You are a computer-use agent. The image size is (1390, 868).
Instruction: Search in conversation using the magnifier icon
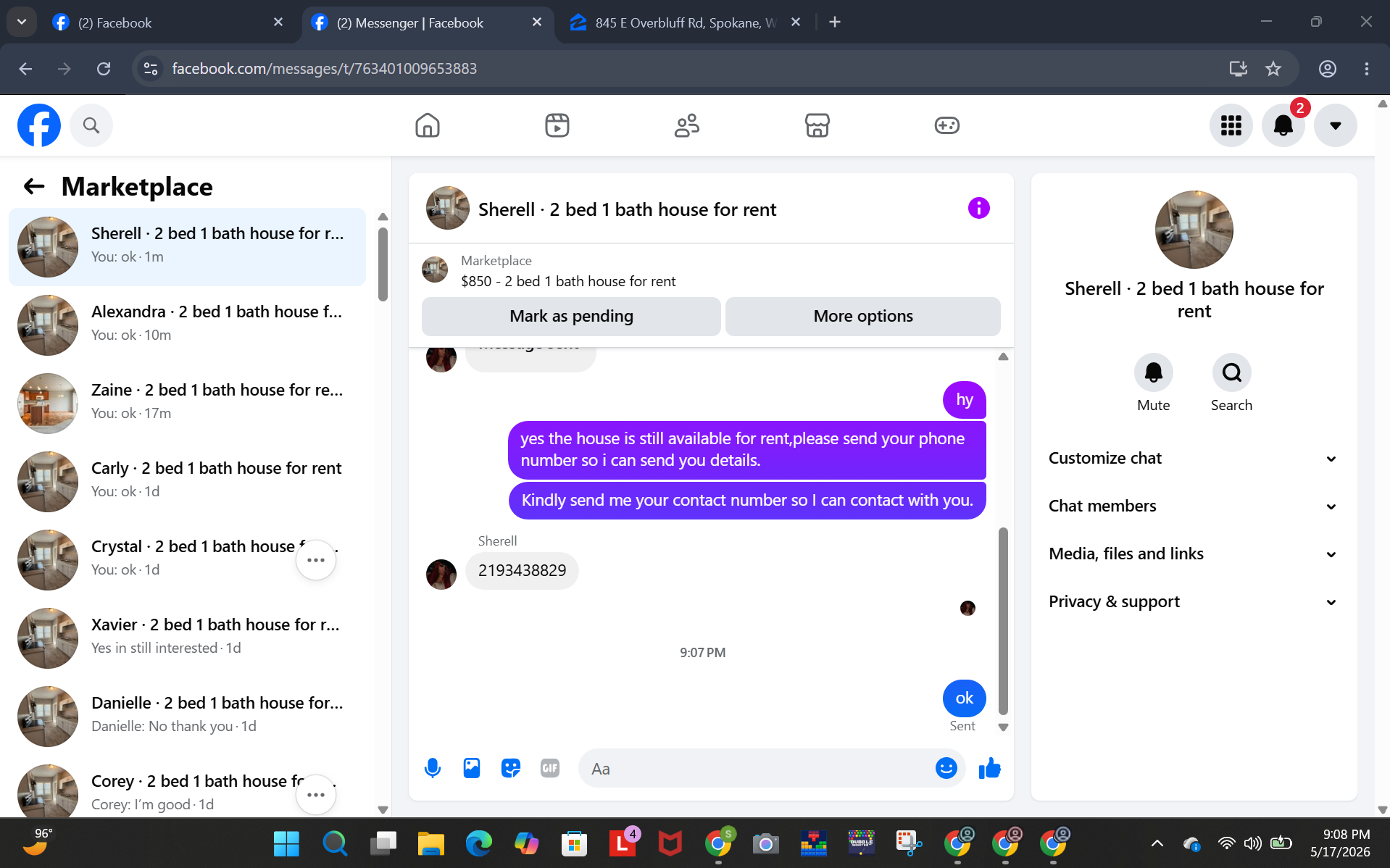1232,372
